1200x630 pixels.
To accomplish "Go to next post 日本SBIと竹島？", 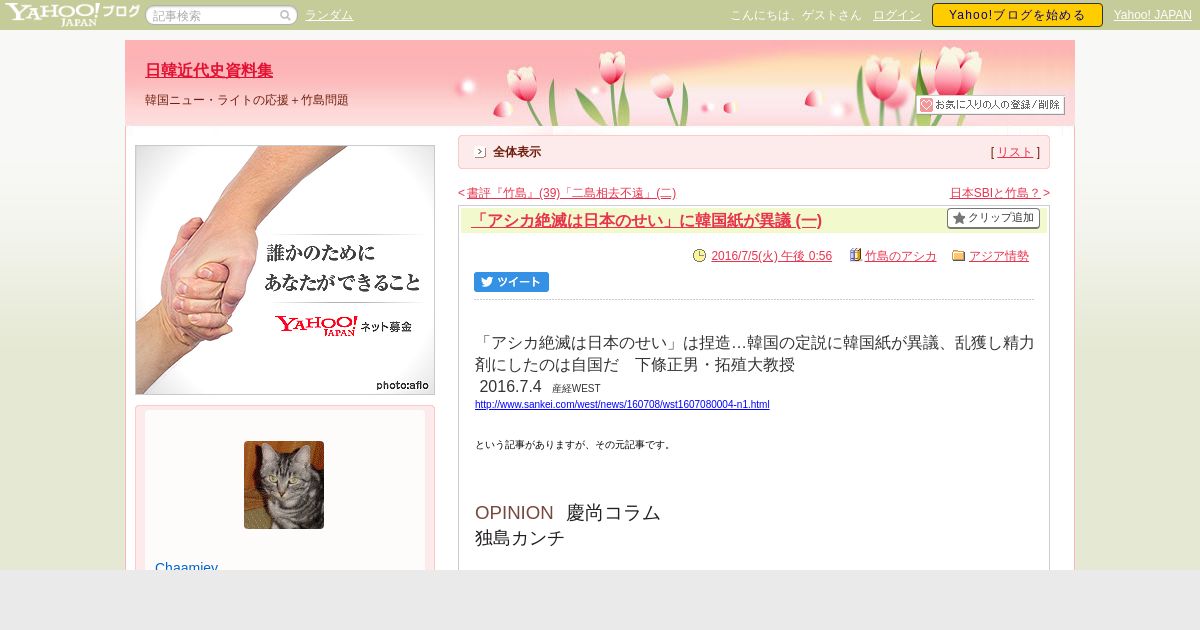I will tap(995, 193).
